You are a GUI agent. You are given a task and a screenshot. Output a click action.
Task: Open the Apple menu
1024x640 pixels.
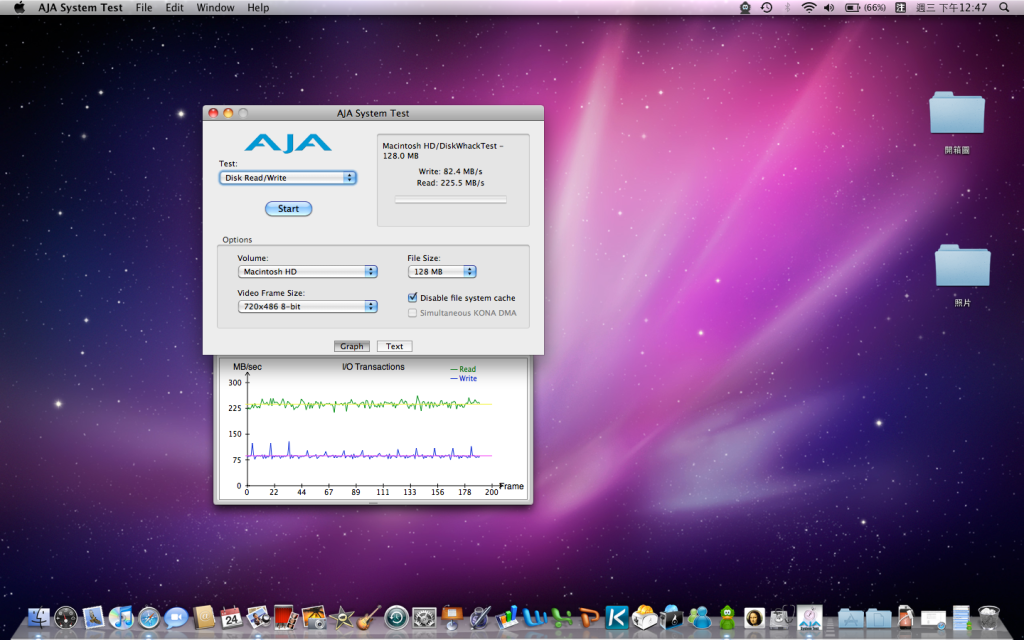(x=19, y=8)
